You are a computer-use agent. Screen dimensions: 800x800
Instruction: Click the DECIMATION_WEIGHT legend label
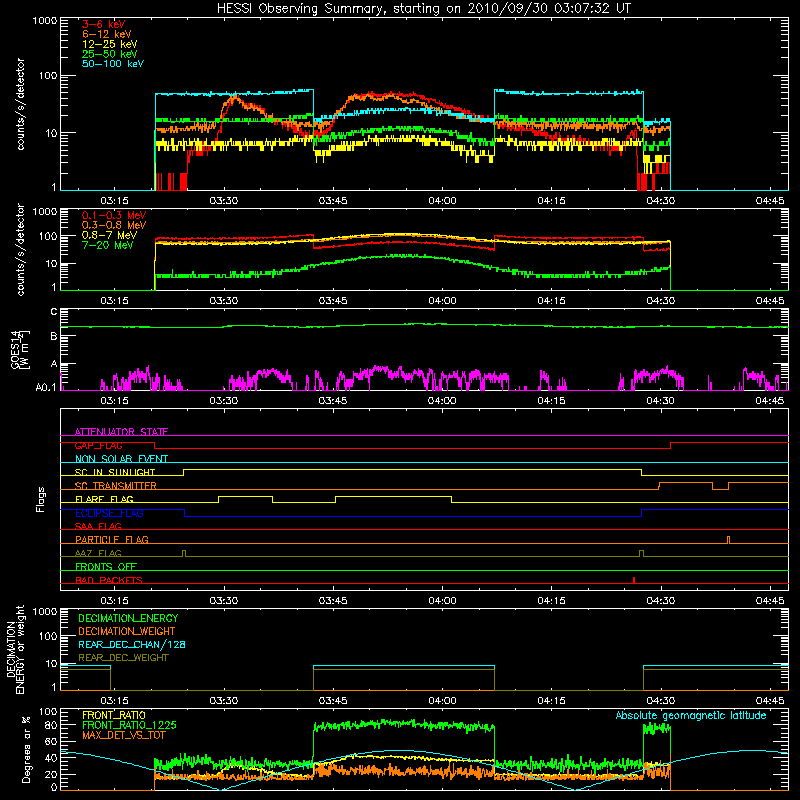coord(127,631)
